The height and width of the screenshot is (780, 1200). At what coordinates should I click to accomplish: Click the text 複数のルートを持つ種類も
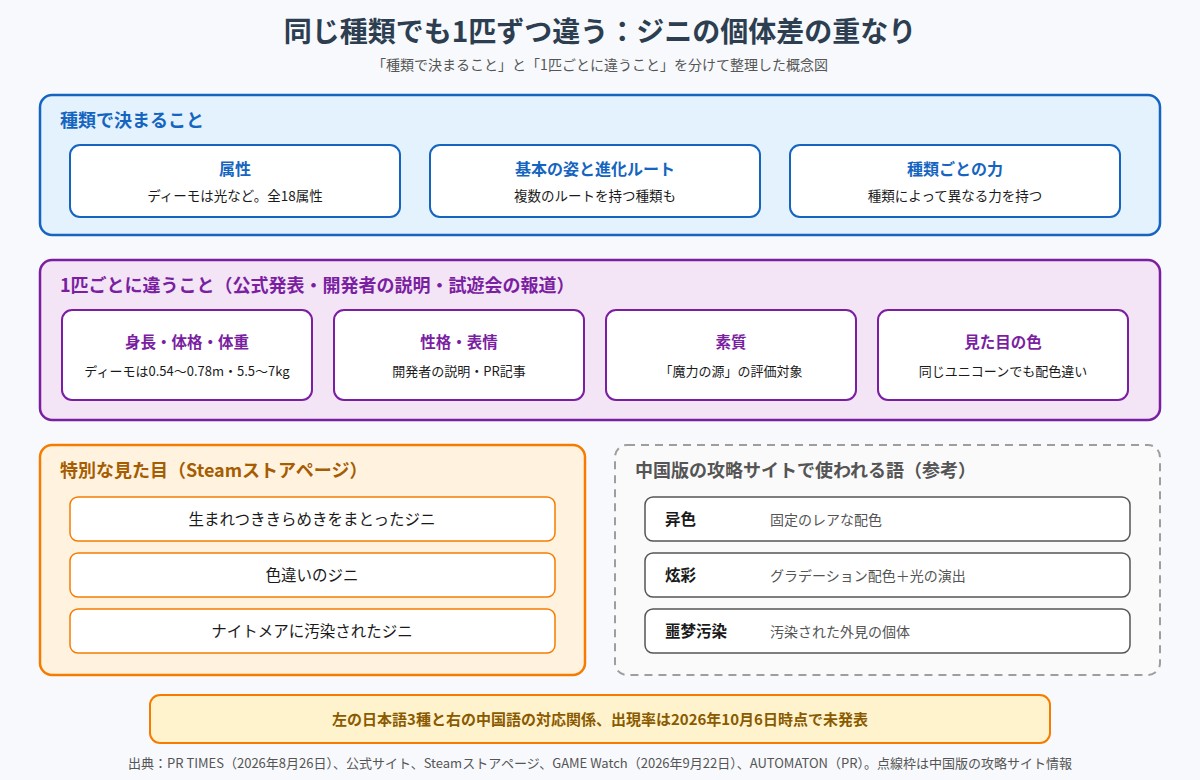click(x=595, y=196)
